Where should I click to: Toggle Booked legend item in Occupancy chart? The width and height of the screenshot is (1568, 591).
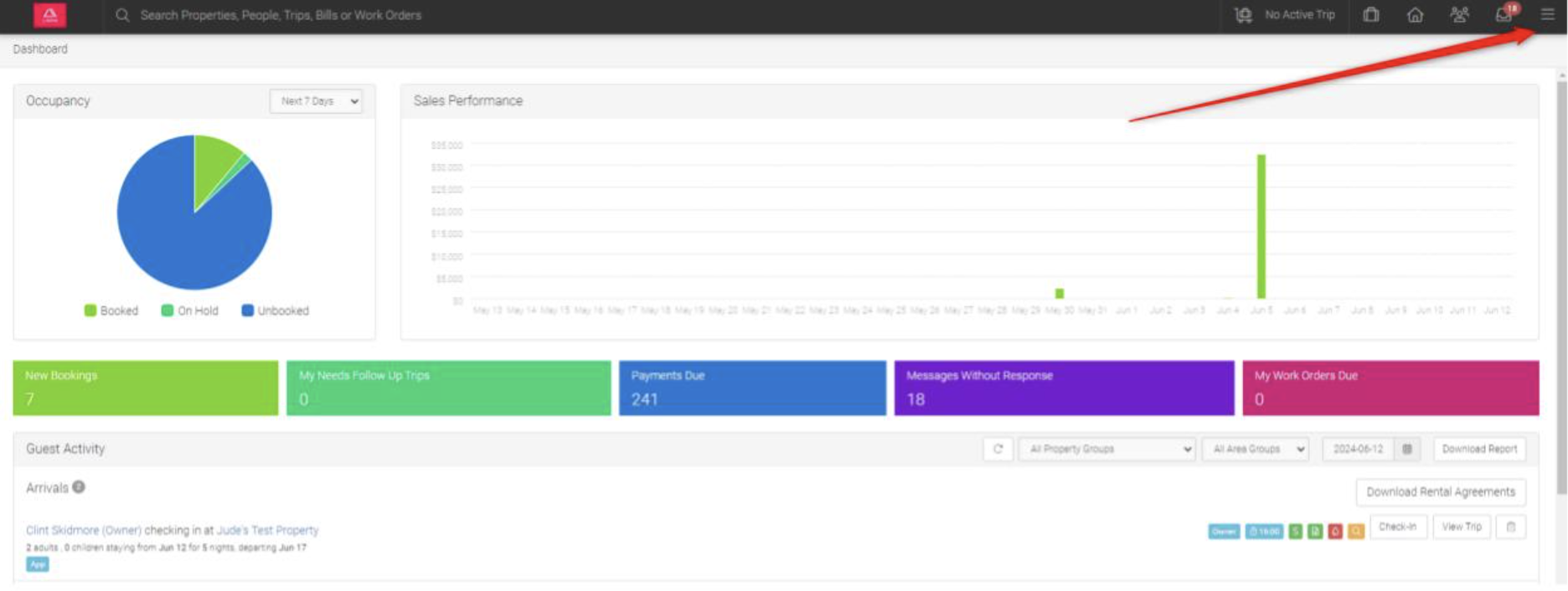[x=111, y=311]
